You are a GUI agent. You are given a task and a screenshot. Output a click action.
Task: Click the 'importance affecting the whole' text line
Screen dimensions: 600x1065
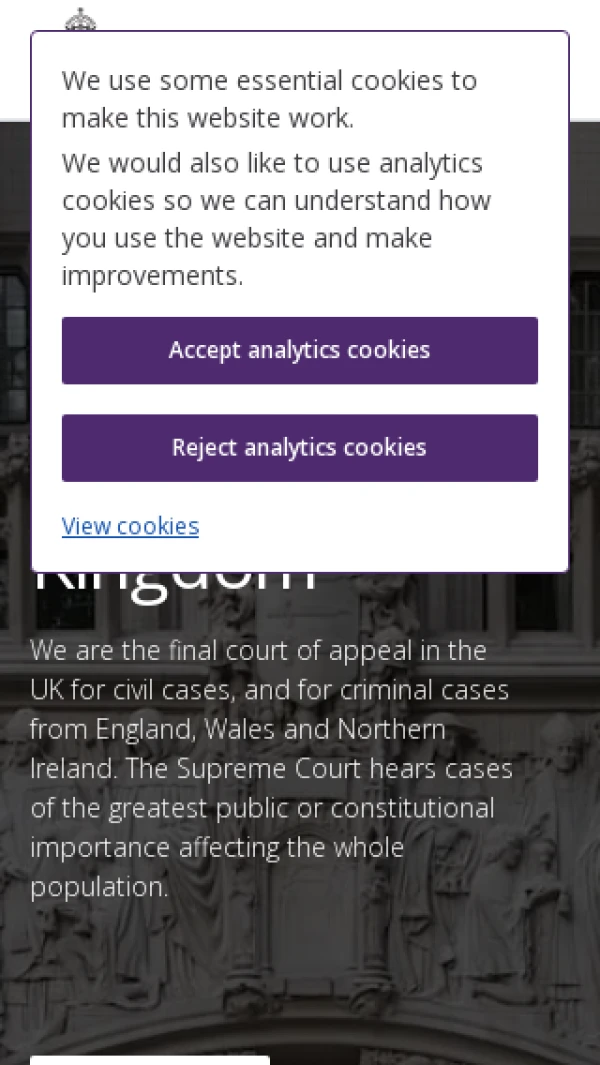[x=216, y=848]
